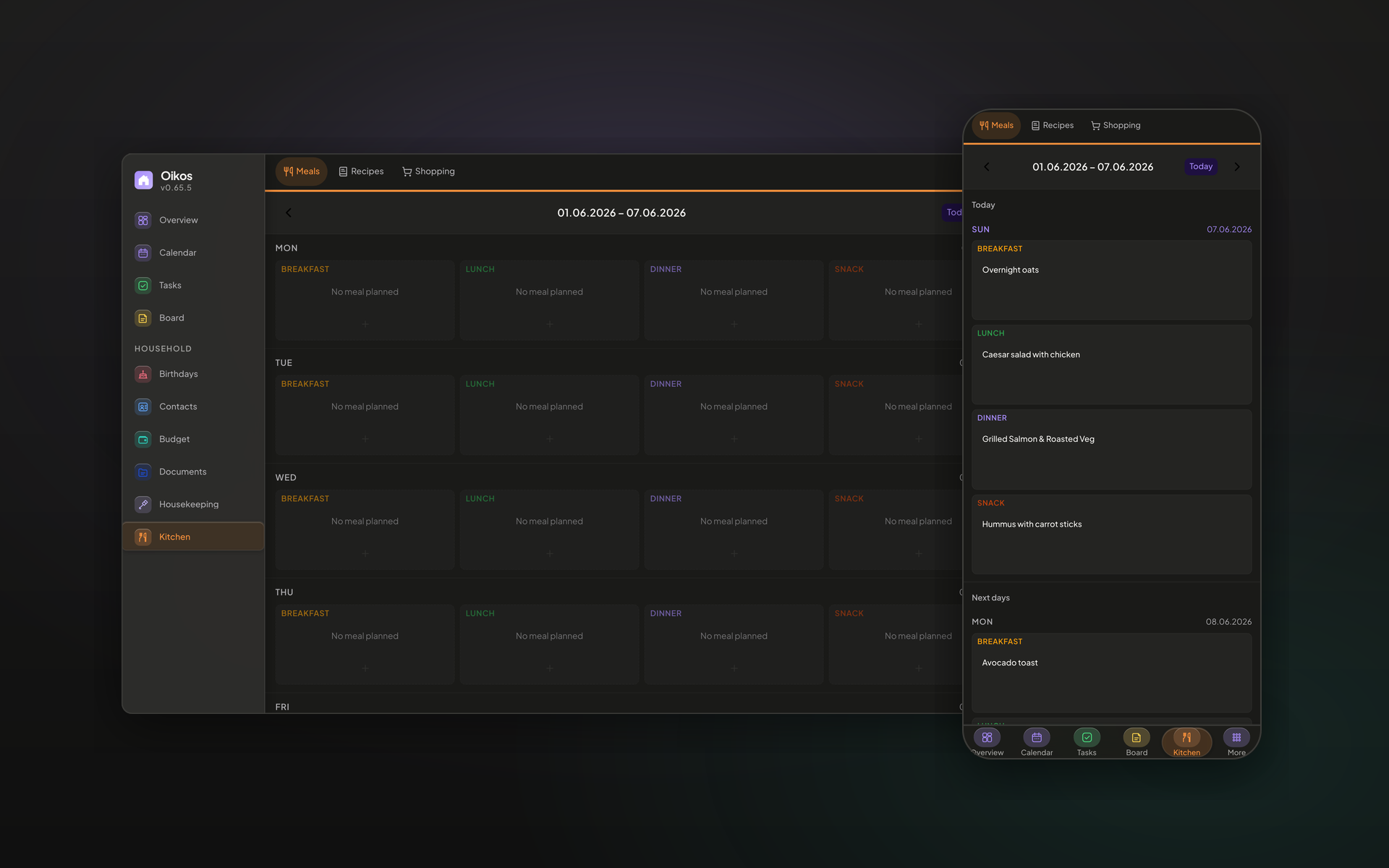
Task: Open the Overnight oats breakfast card
Action: [1111, 280]
